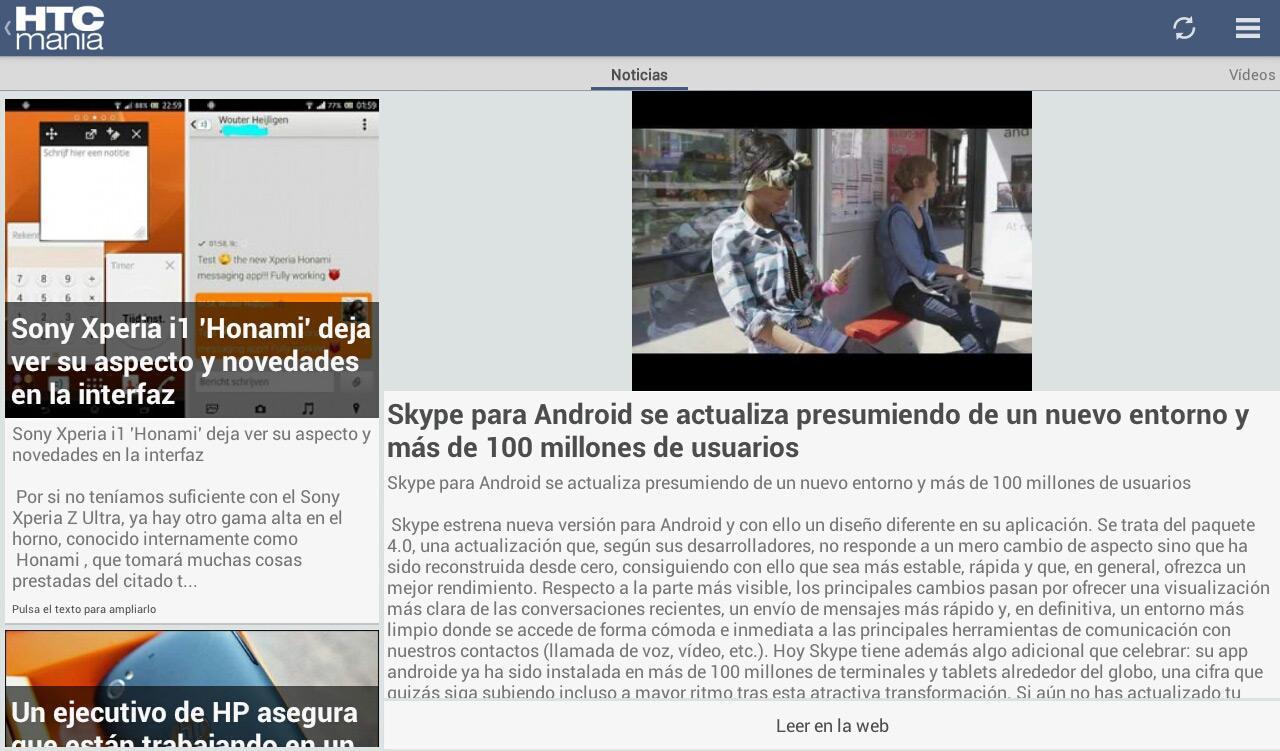Tap the refresh icon in the header
1280x751 pixels.
1184,28
